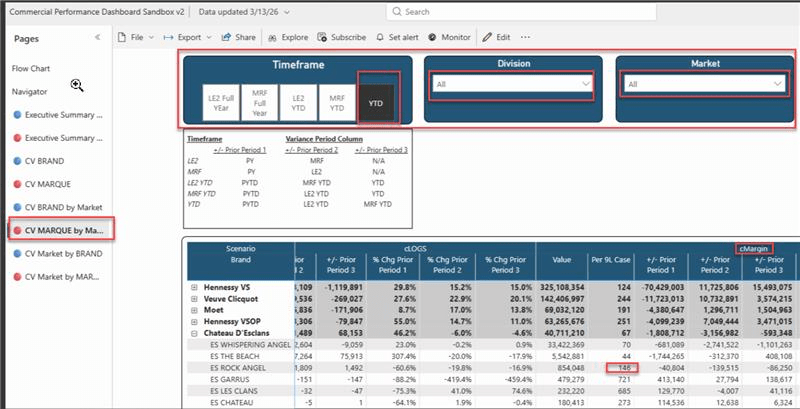Open the Flow Chart page
The image size is (800, 409).
tap(31, 68)
